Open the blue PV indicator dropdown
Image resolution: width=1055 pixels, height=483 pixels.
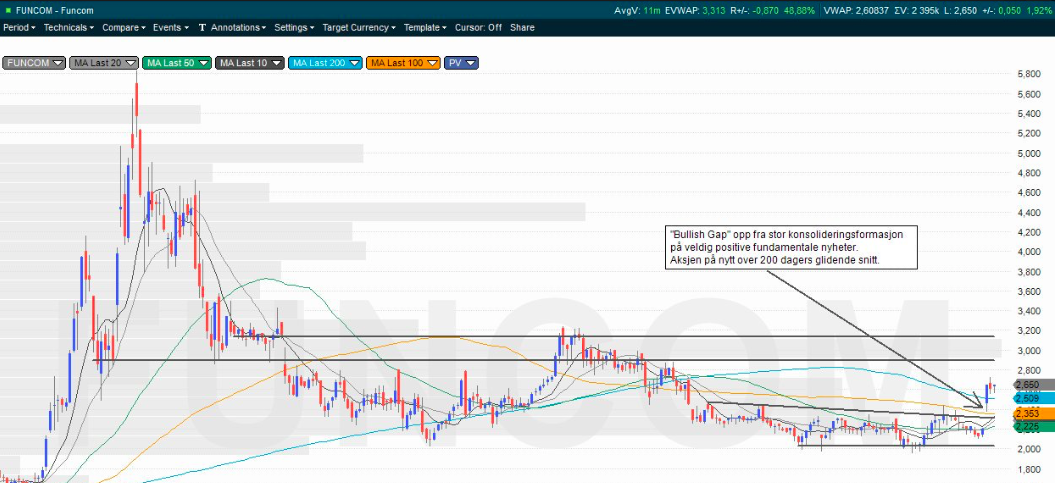(x=461, y=63)
